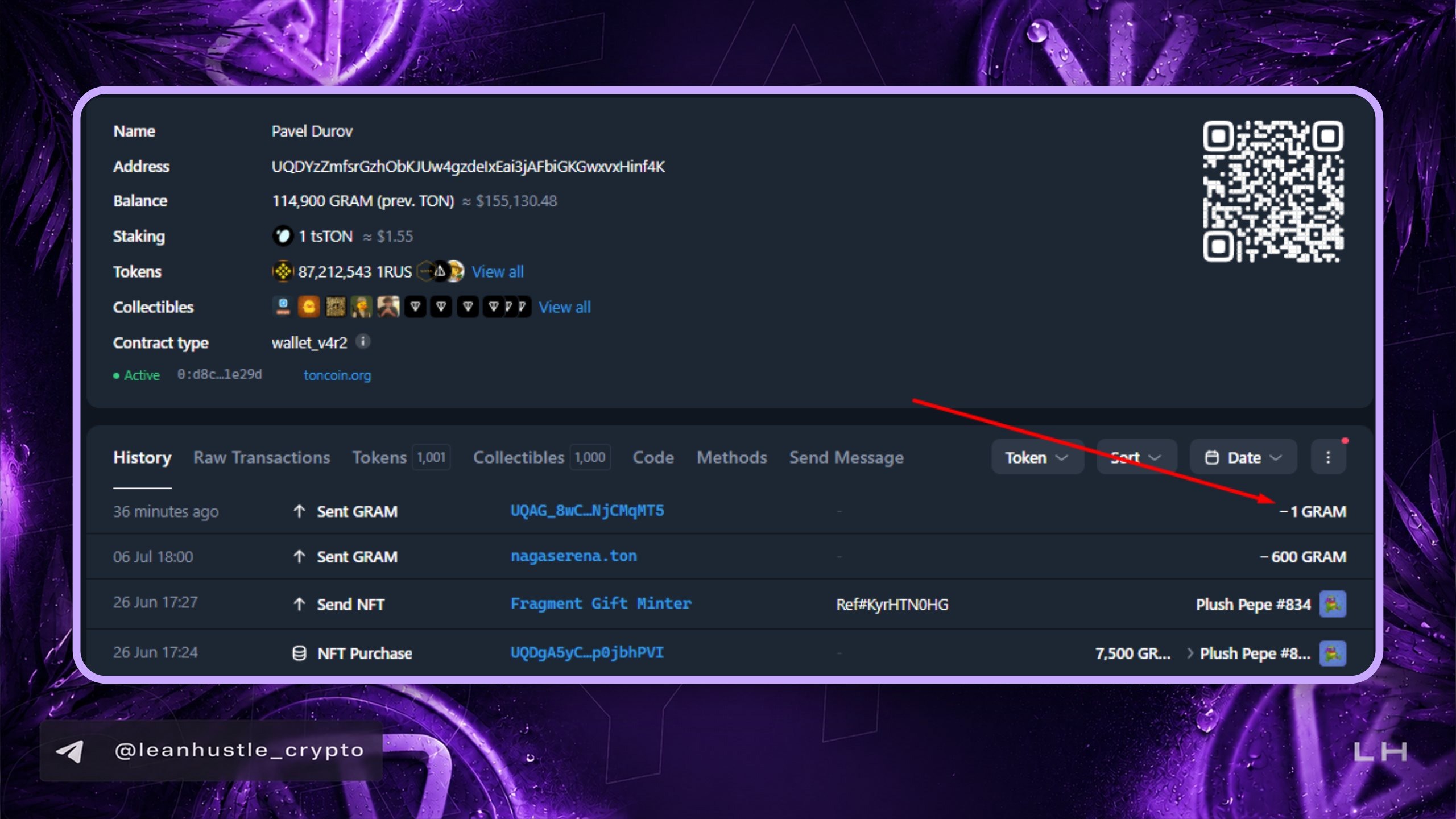The image size is (1456, 819).
Task: Open the Token filter dropdown
Action: 1037,457
